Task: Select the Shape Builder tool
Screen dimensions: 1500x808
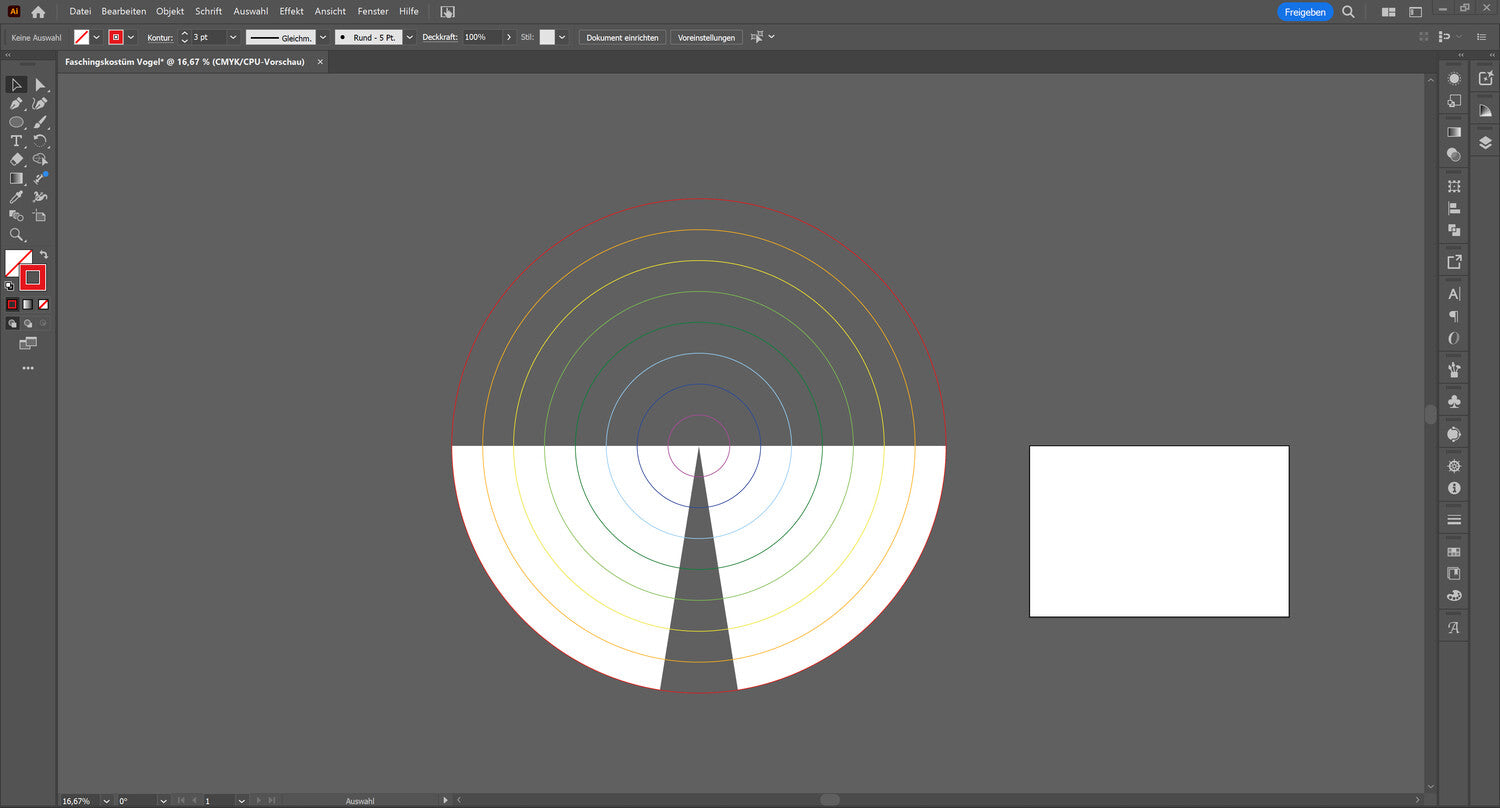Action: 40,159
